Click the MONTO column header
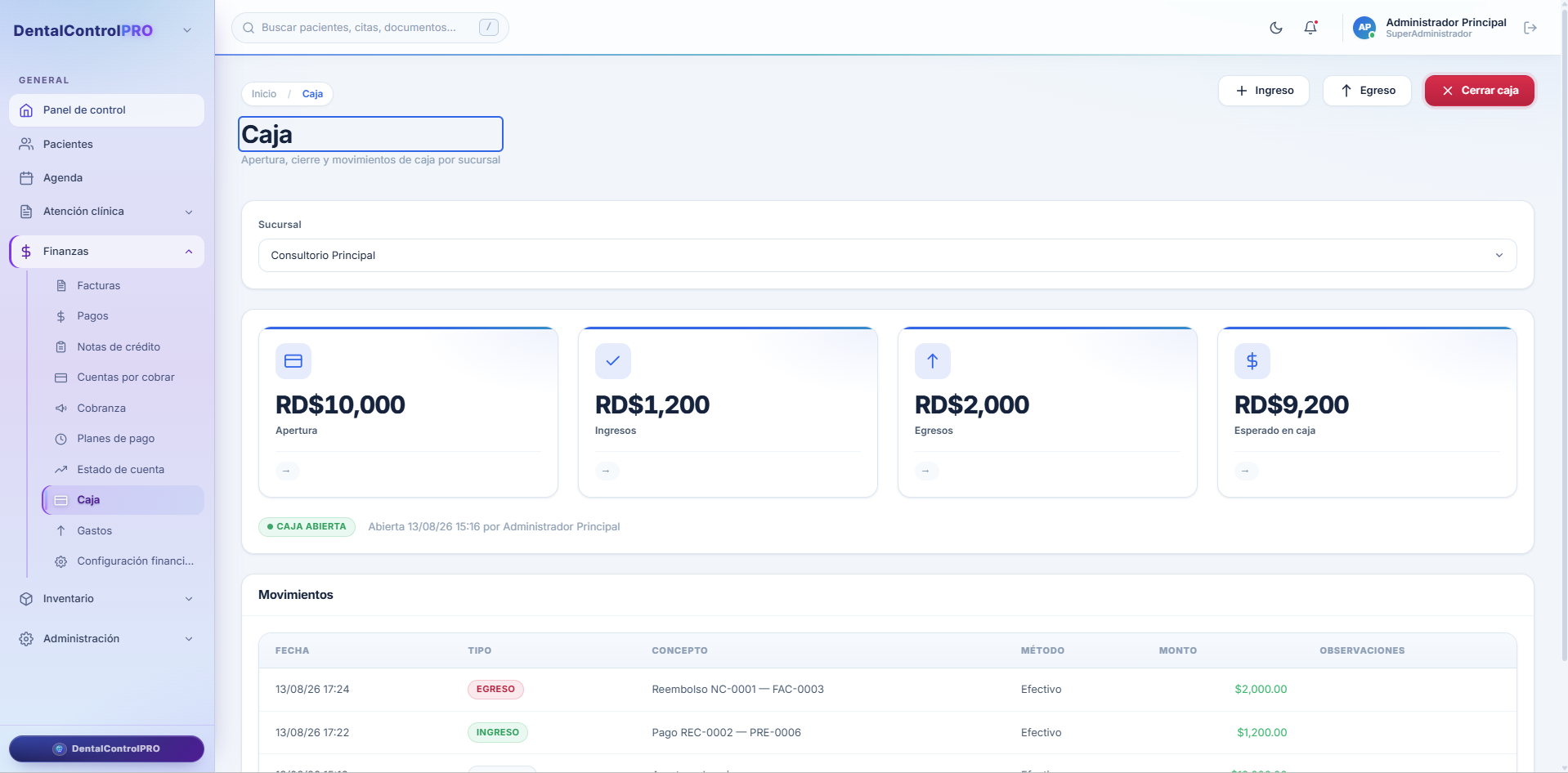 (1178, 651)
